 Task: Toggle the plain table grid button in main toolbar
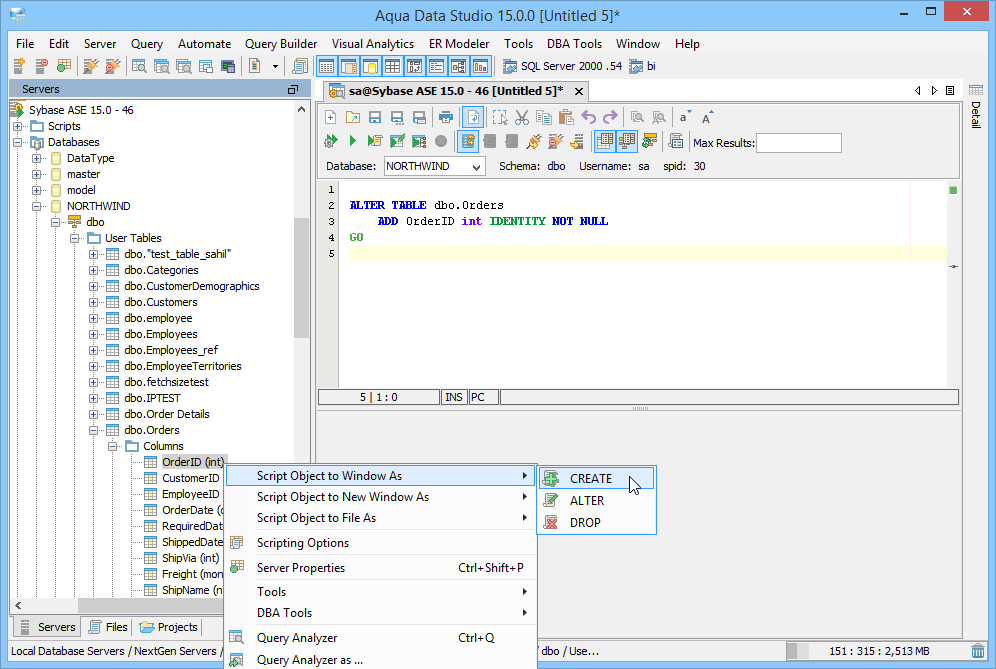tap(393, 66)
